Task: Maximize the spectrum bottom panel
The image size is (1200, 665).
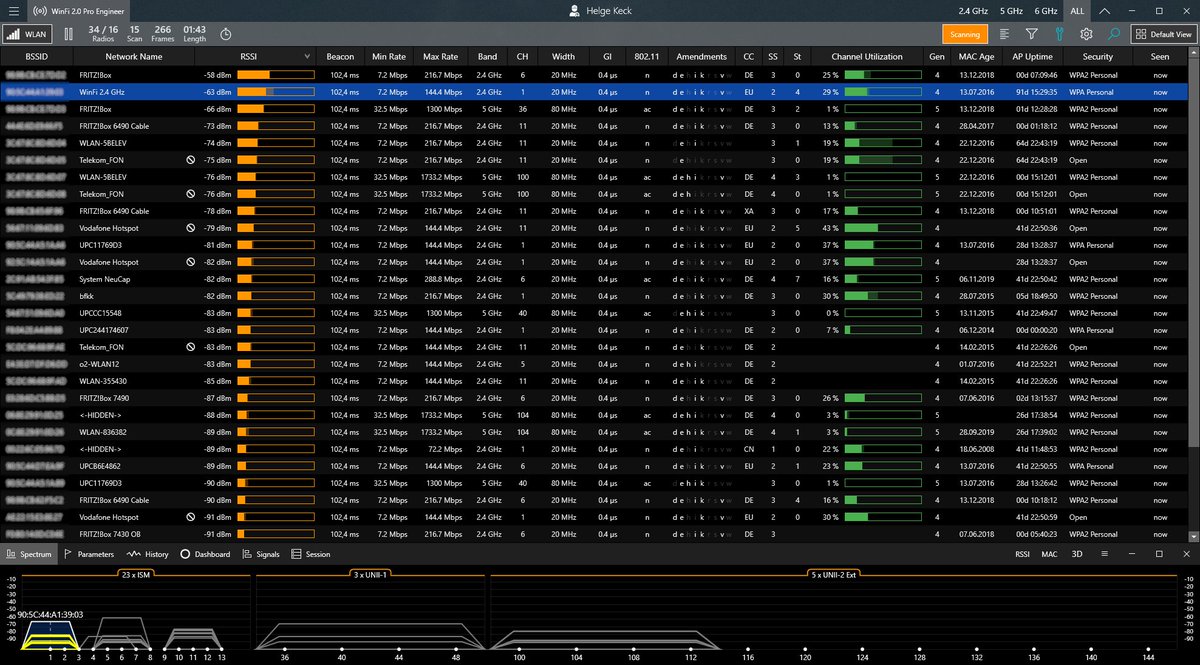Action: coord(1159,554)
